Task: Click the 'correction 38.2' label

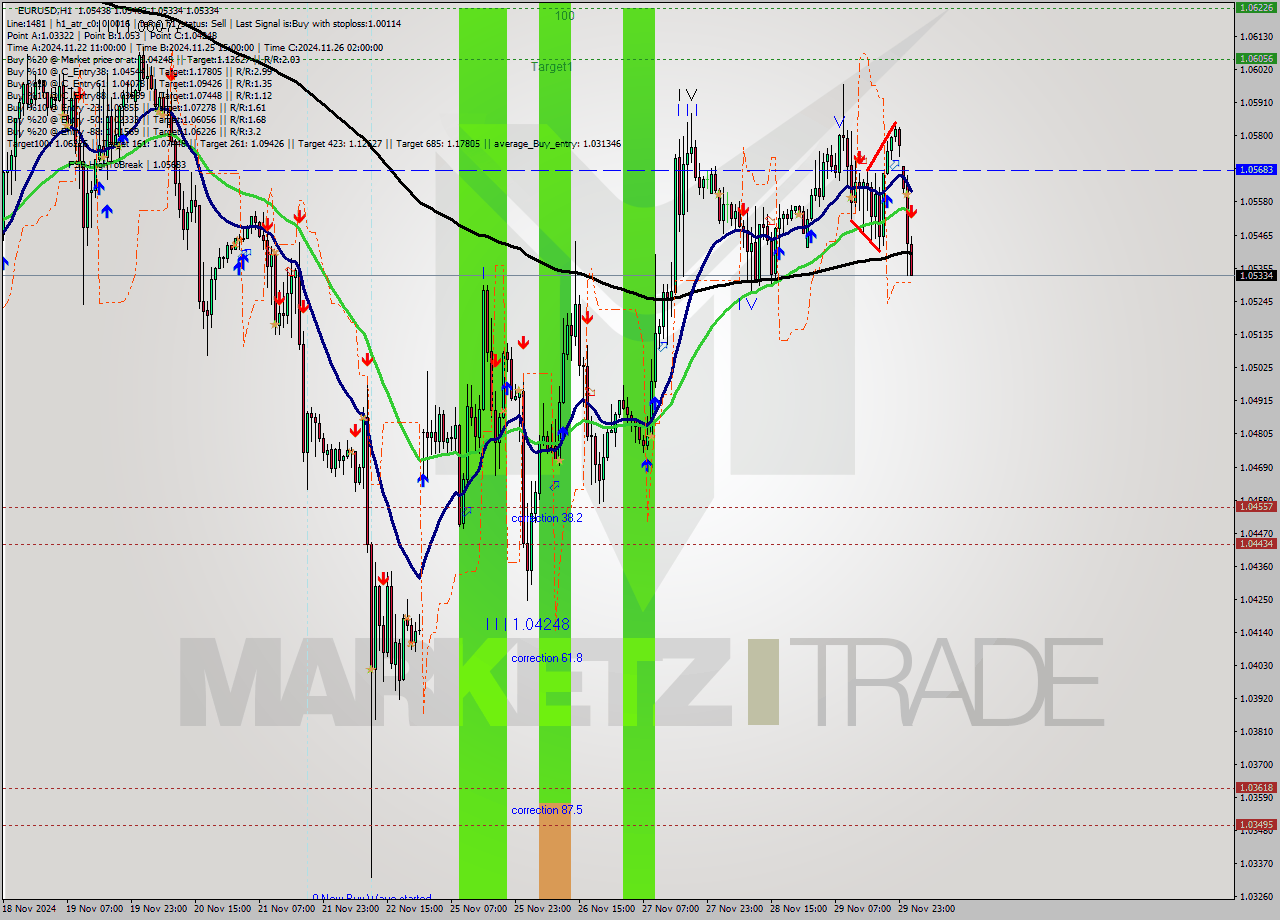Action: pos(546,518)
